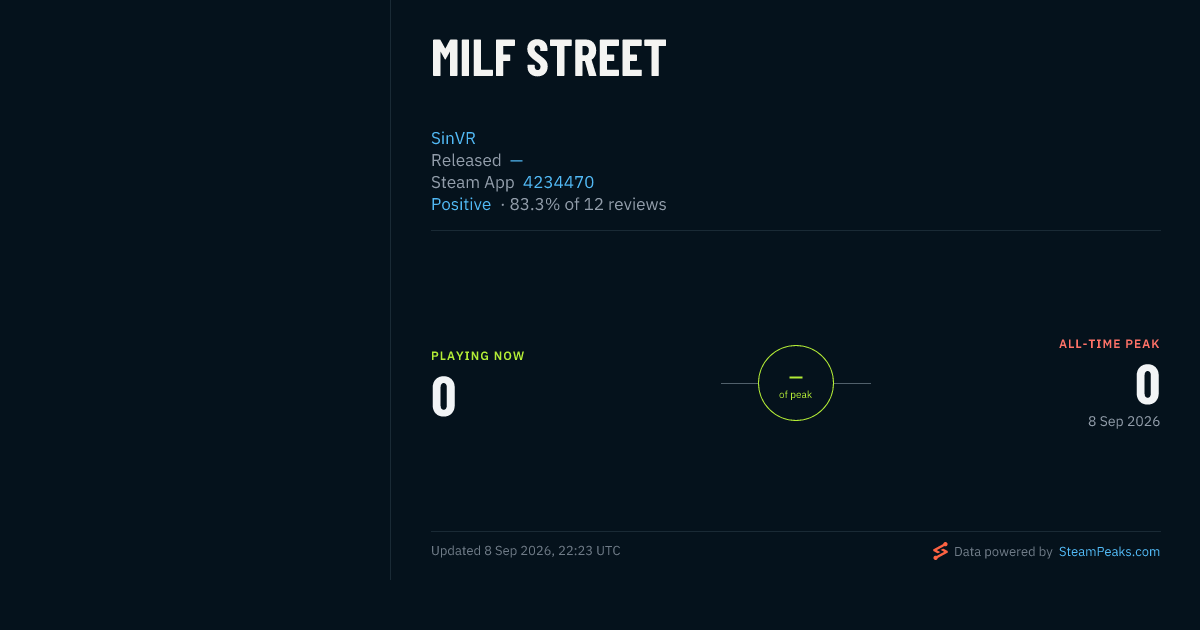Click the peak date 8 Sep 2026
The width and height of the screenshot is (1200, 630).
coord(1124,422)
